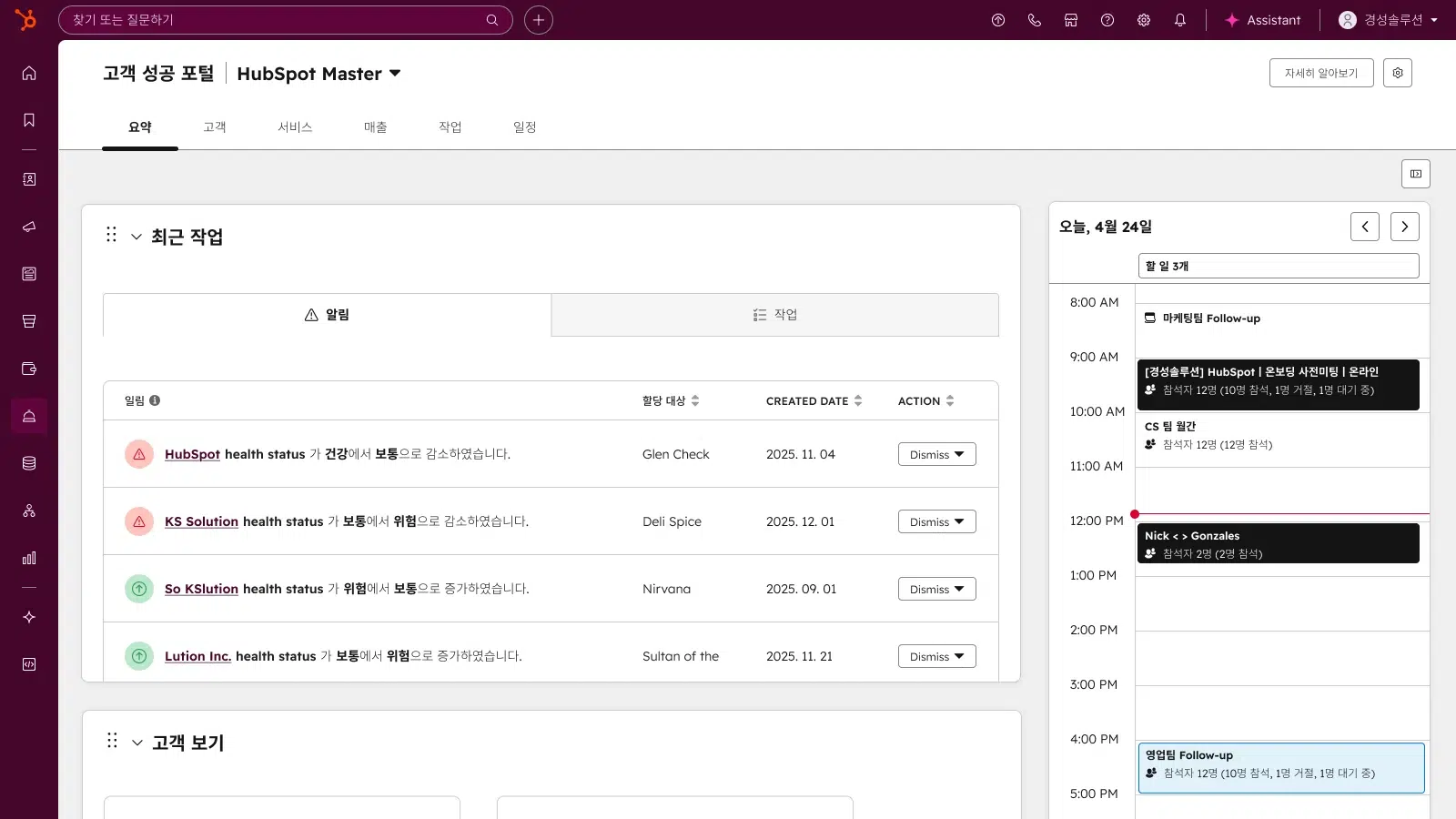Open Dismiss dropdown for So KSlution alert
1456x819 pixels.
click(x=937, y=589)
